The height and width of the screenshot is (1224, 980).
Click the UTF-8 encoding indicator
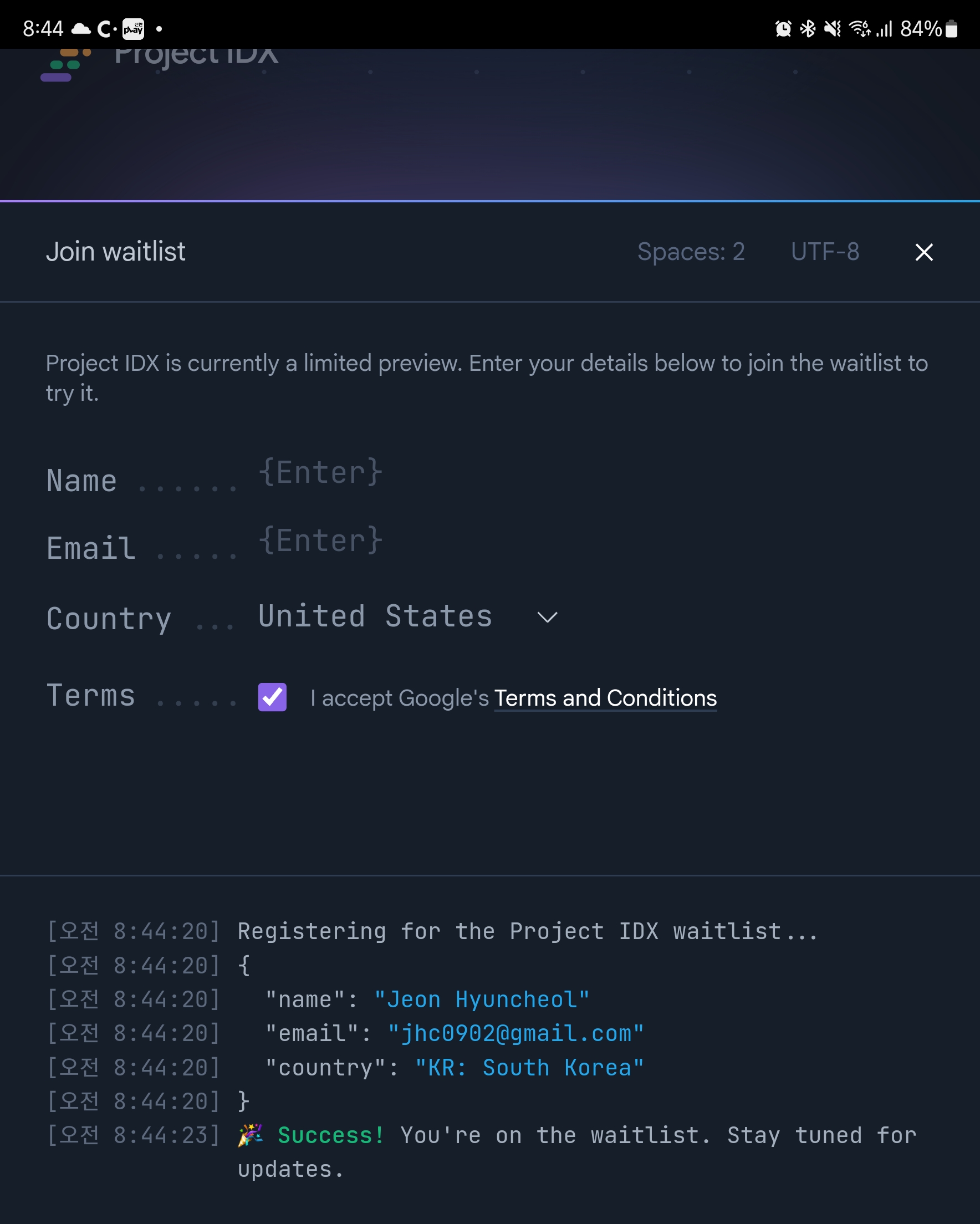pos(825,252)
